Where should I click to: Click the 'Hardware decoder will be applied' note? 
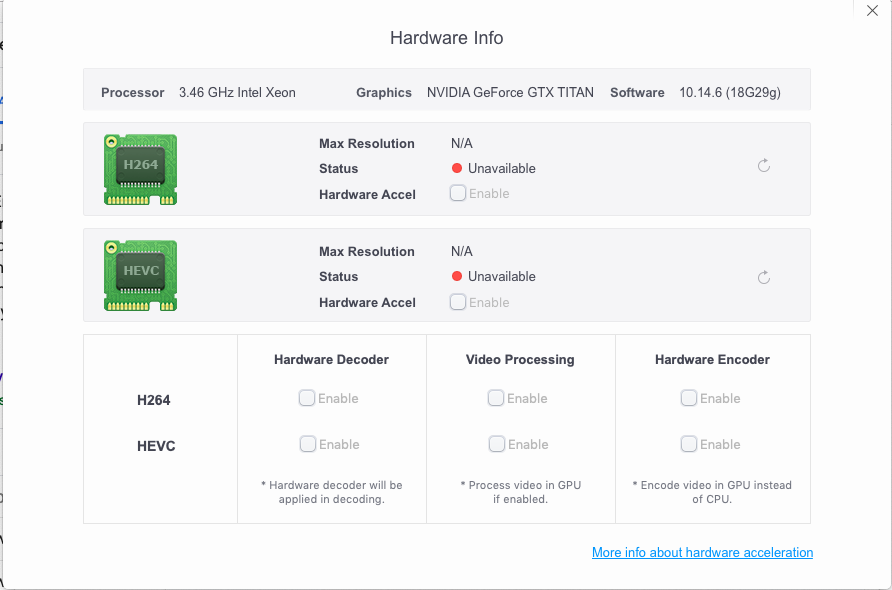[332, 492]
